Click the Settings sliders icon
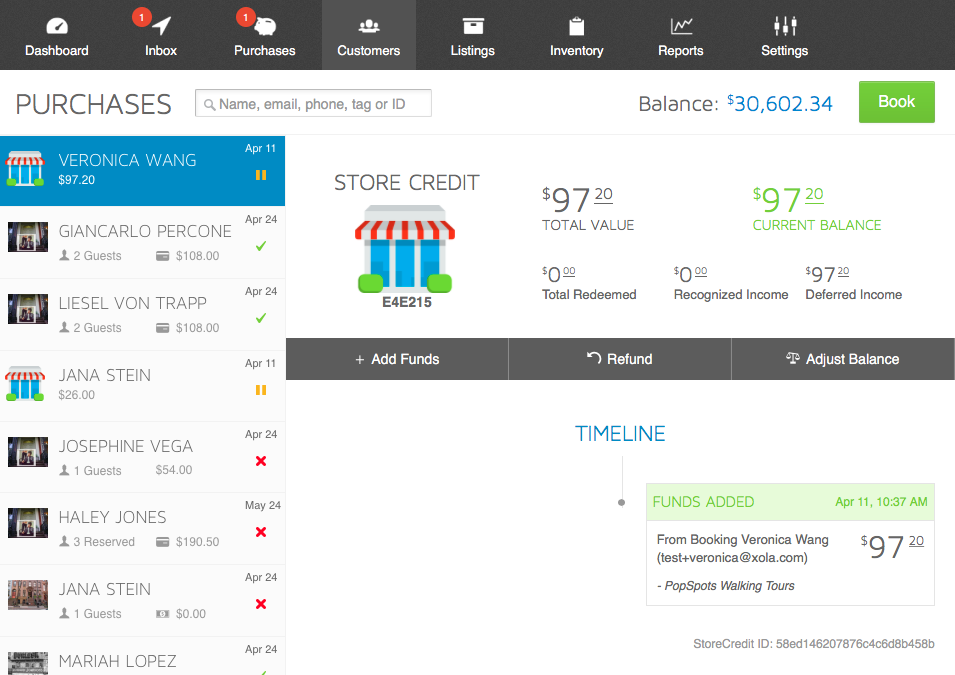Screen dimensions: 955x675 click(785, 26)
